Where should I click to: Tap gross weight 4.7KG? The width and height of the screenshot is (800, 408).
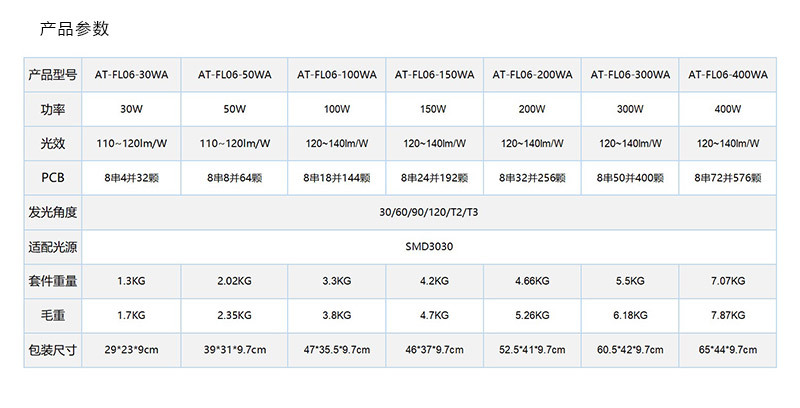click(434, 316)
